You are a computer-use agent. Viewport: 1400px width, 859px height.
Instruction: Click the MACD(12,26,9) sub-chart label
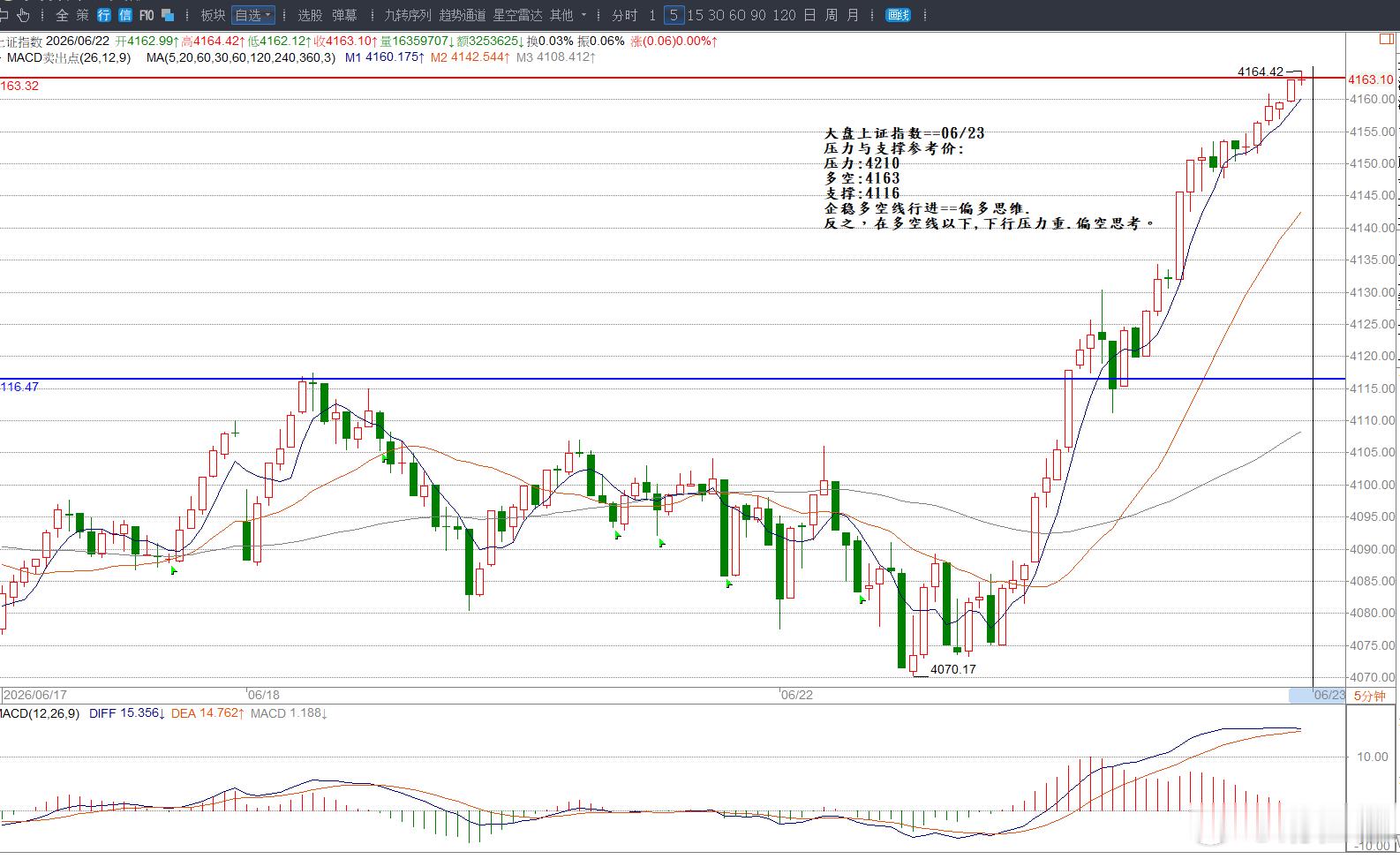(x=40, y=713)
